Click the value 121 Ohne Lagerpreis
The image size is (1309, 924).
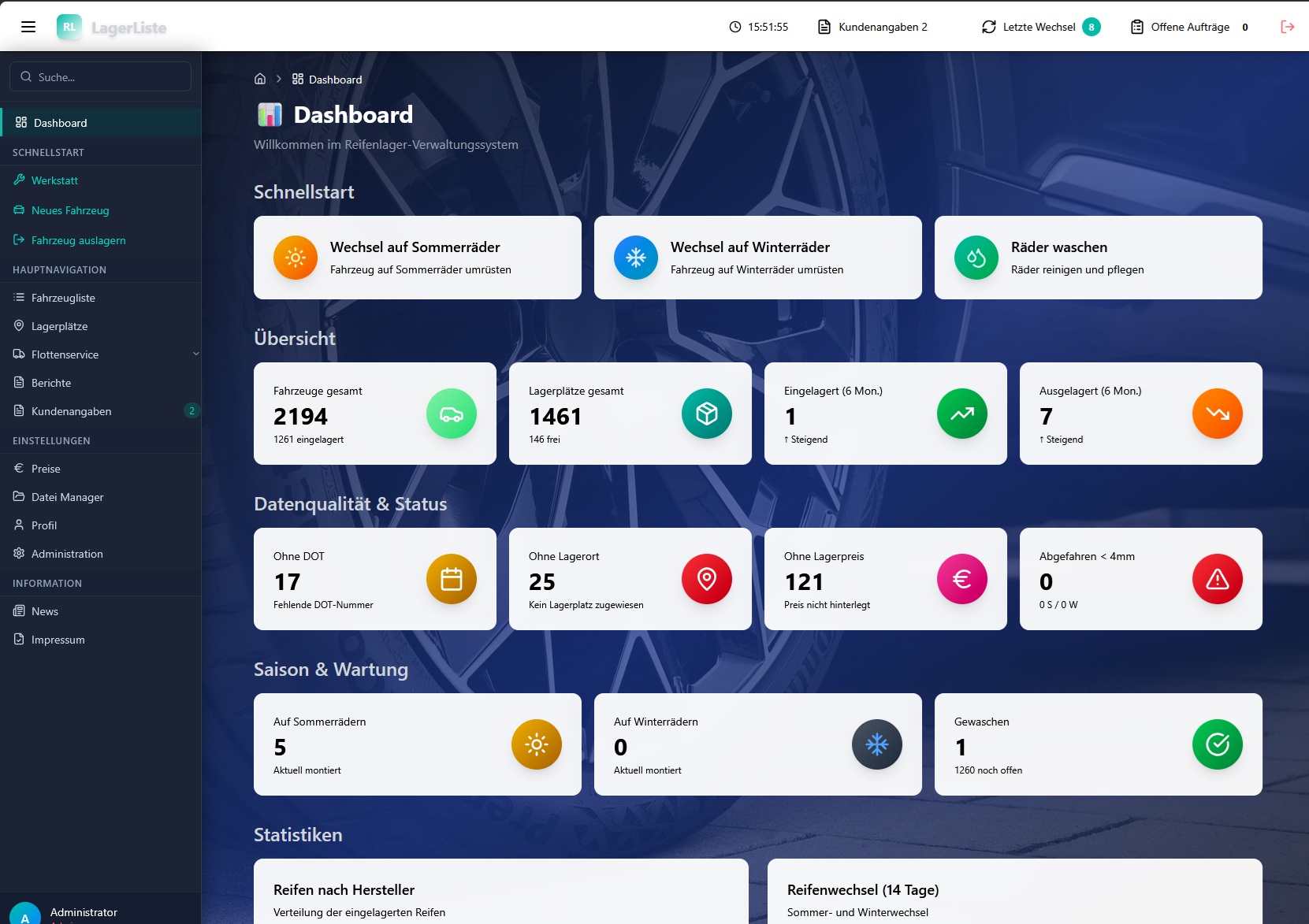pos(804,581)
